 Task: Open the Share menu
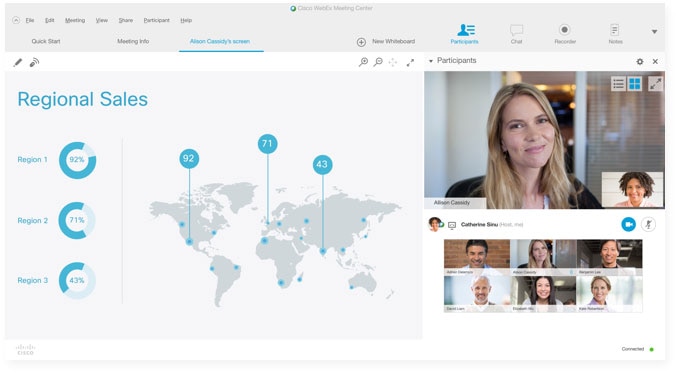pyautogui.click(x=126, y=20)
